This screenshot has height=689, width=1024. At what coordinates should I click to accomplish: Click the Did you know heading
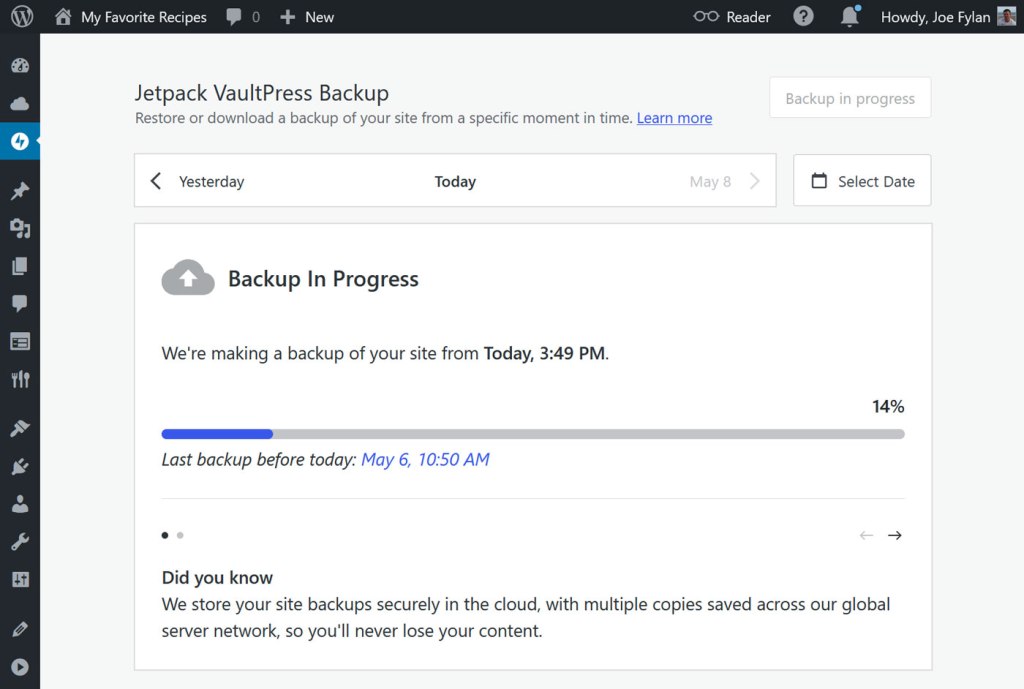(217, 577)
